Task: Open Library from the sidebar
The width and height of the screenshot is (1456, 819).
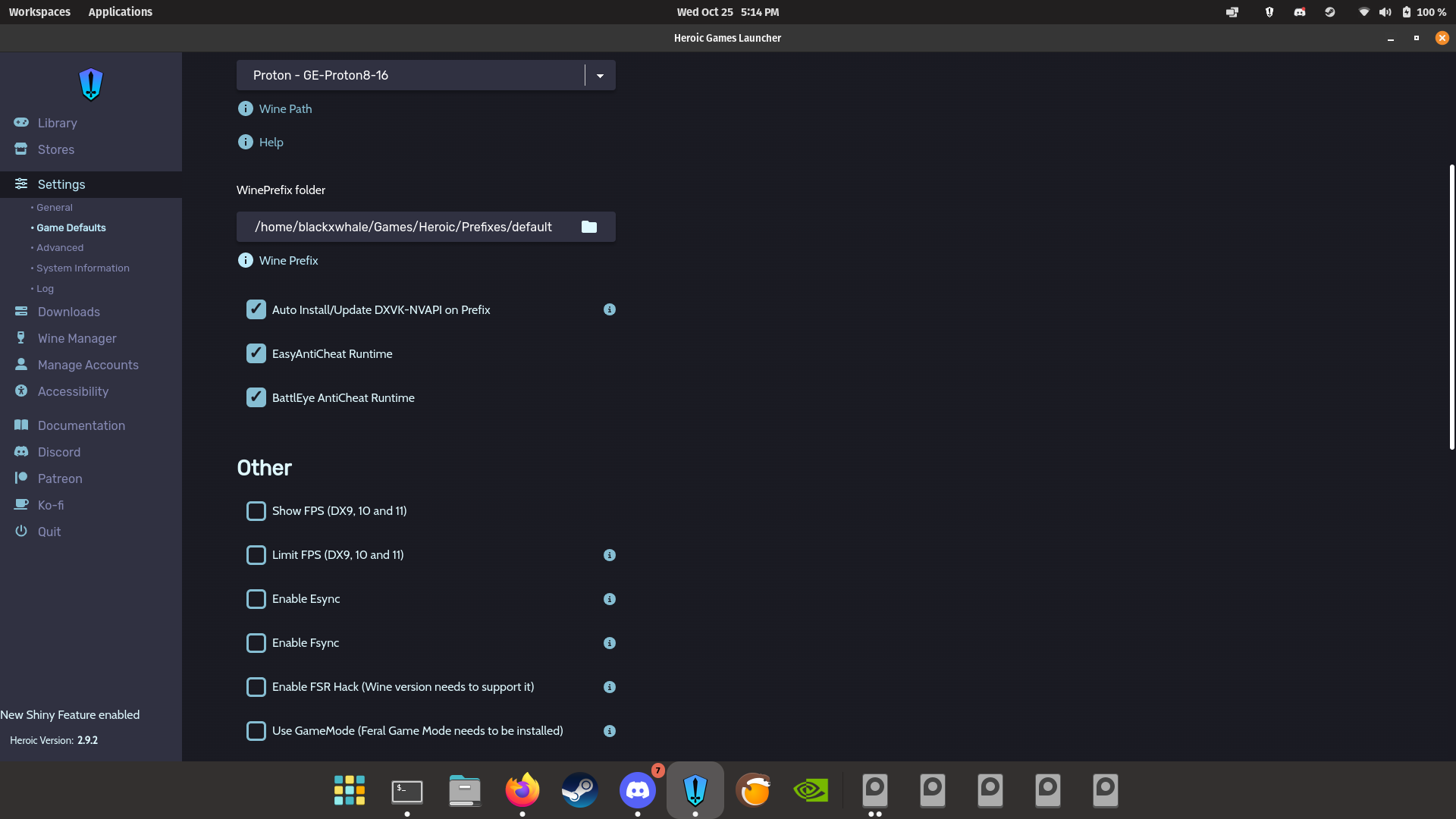Action: (x=57, y=123)
